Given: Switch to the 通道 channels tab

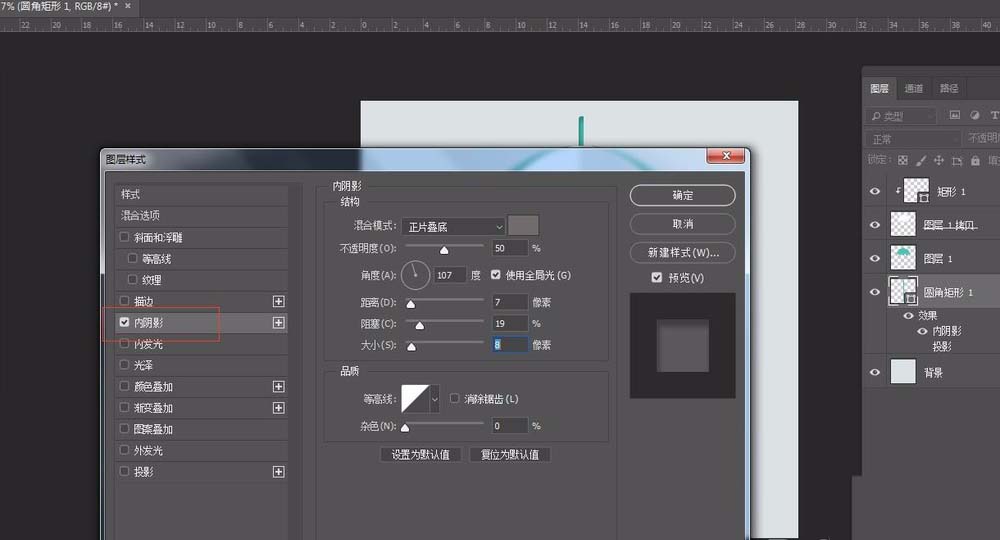Looking at the screenshot, I should click(x=913, y=88).
